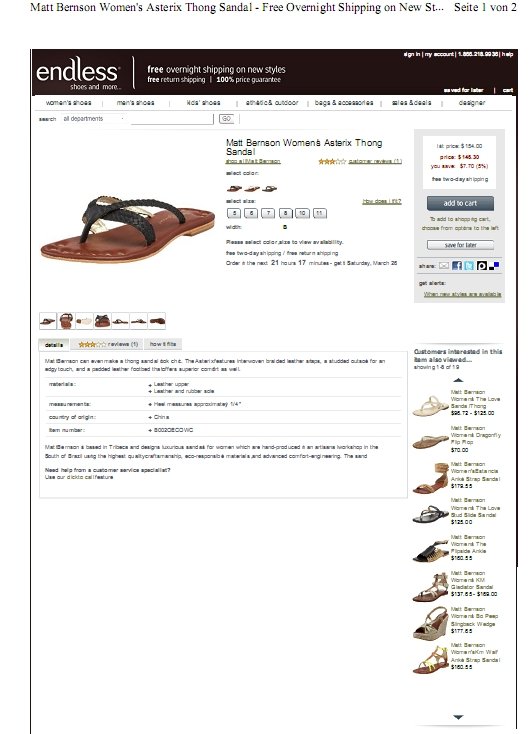Click the save for later button
532x734 pixels.
[460, 245]
